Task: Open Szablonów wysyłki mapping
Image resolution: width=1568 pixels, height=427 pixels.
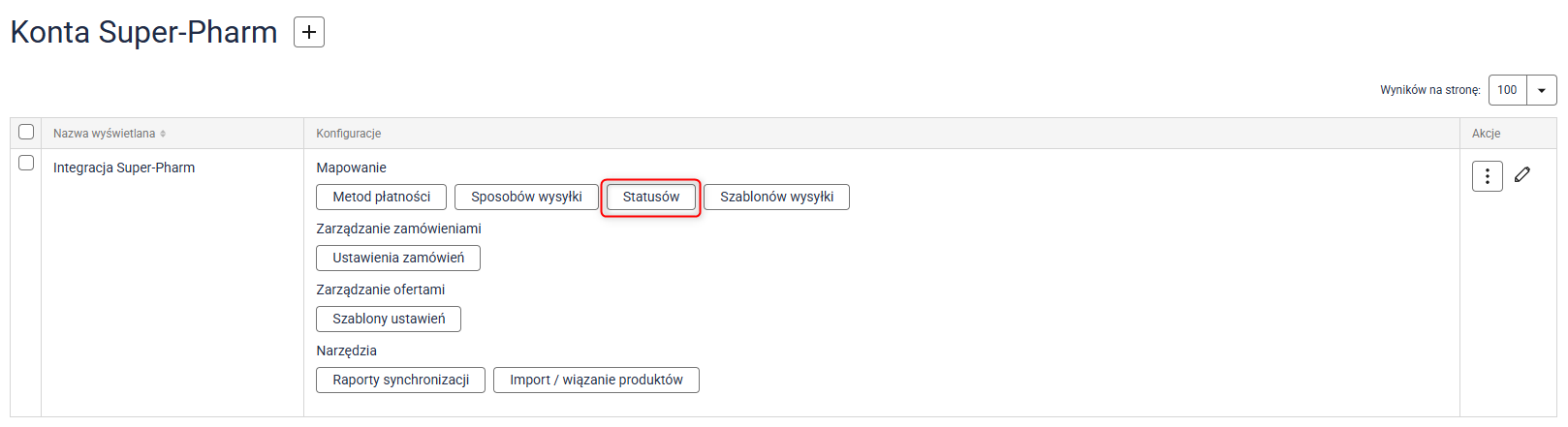Action: click(776, 197)
